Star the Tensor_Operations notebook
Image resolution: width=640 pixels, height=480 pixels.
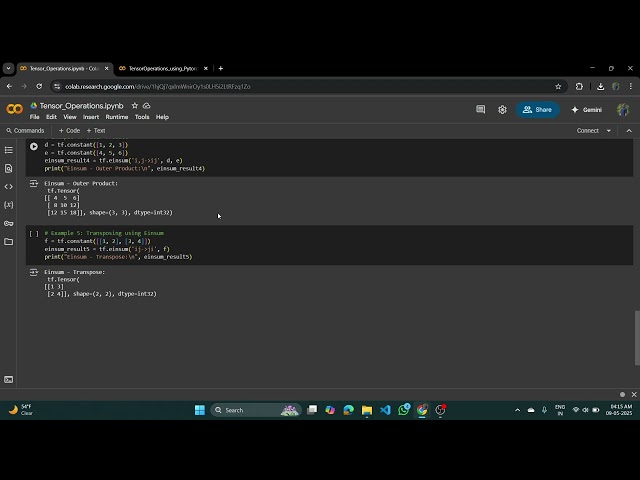click(135, 106)
